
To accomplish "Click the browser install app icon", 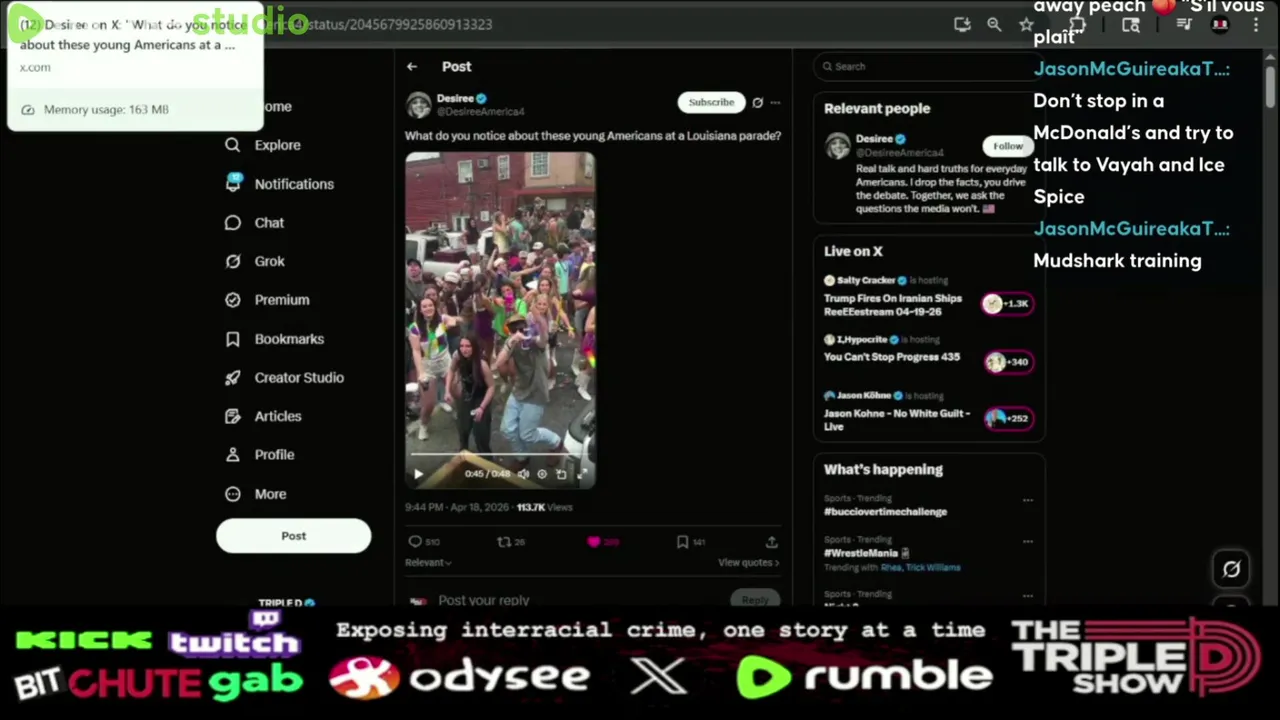I will (962, 24).
